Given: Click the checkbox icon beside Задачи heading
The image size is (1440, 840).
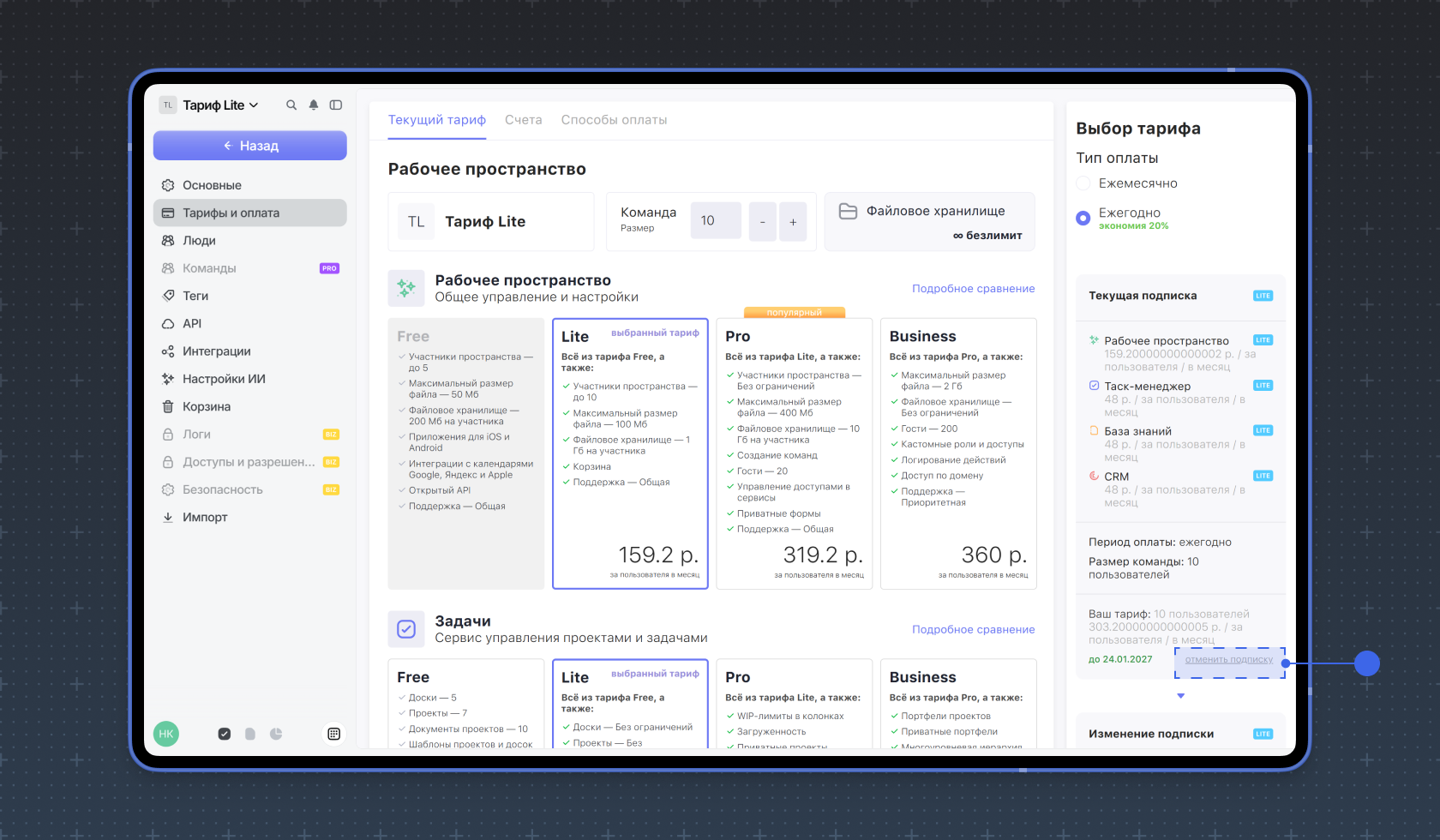Looking at the screenshot, I should (x=406, y=629).
